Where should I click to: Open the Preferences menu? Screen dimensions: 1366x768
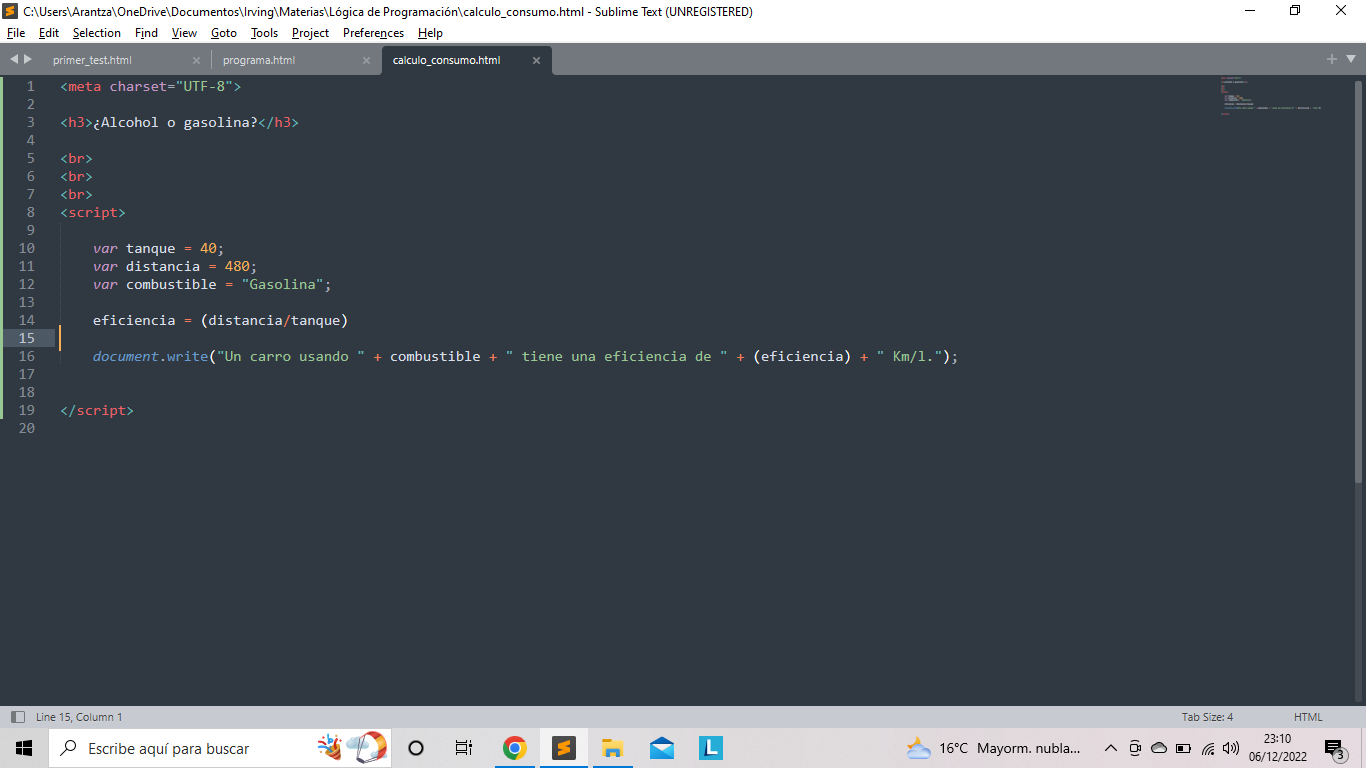[374, 33]
